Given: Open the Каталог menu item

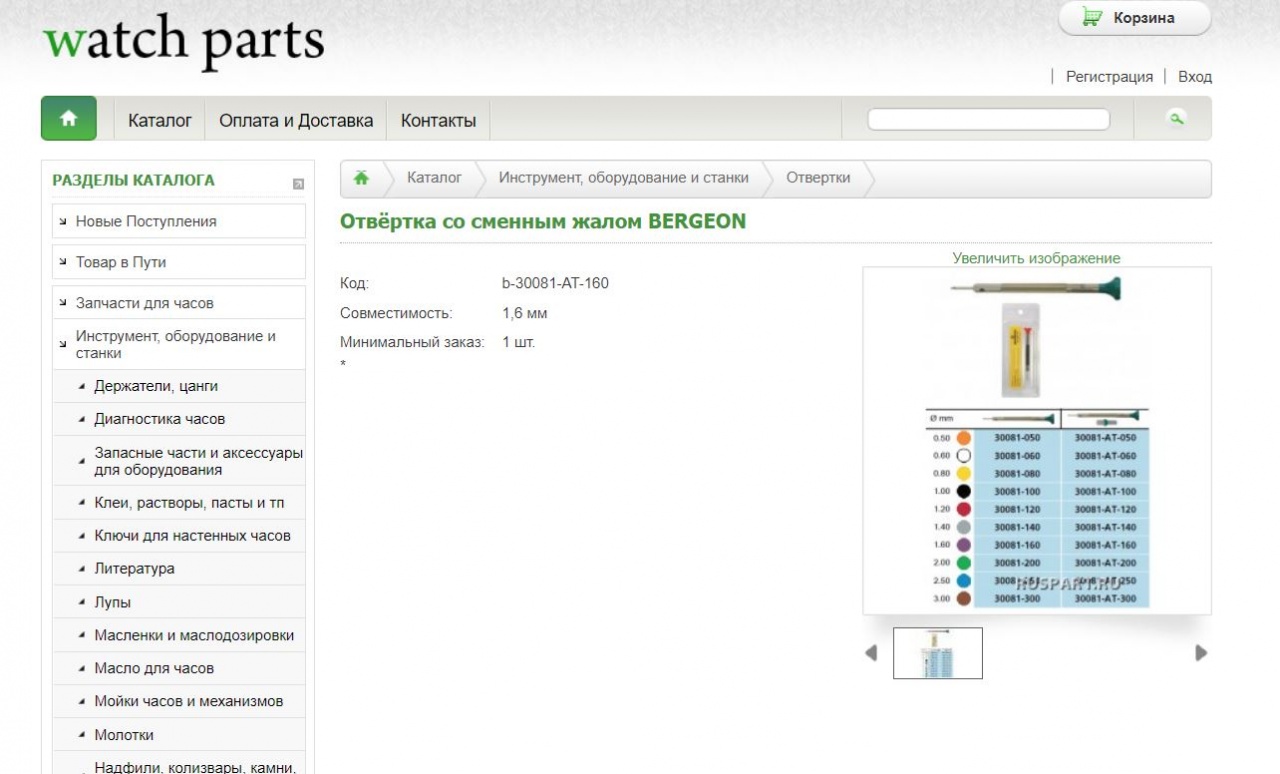Looking at the screenshot, I should tap(160, 120).
